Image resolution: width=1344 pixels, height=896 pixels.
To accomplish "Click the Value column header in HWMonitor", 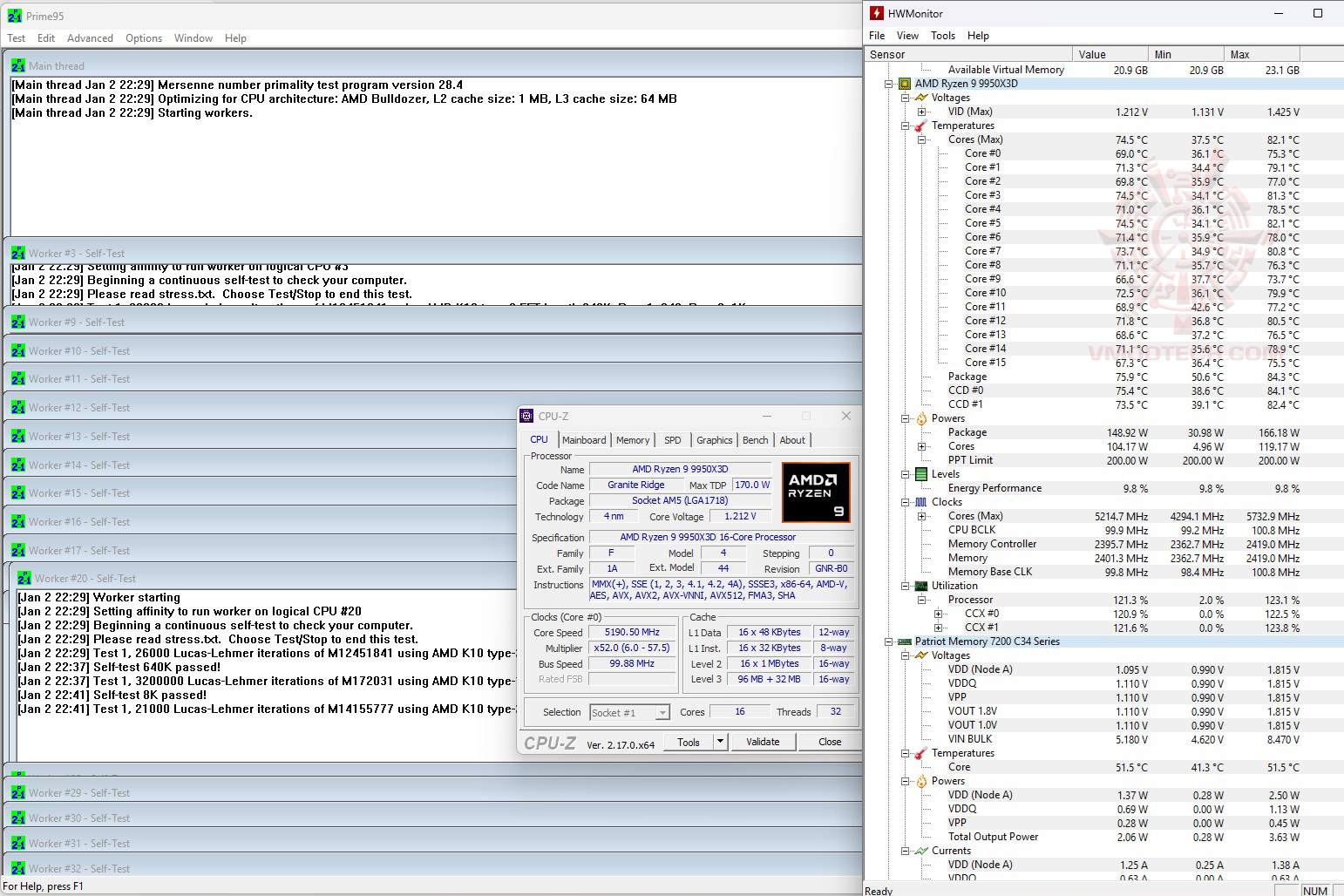I will (1111, 54).
